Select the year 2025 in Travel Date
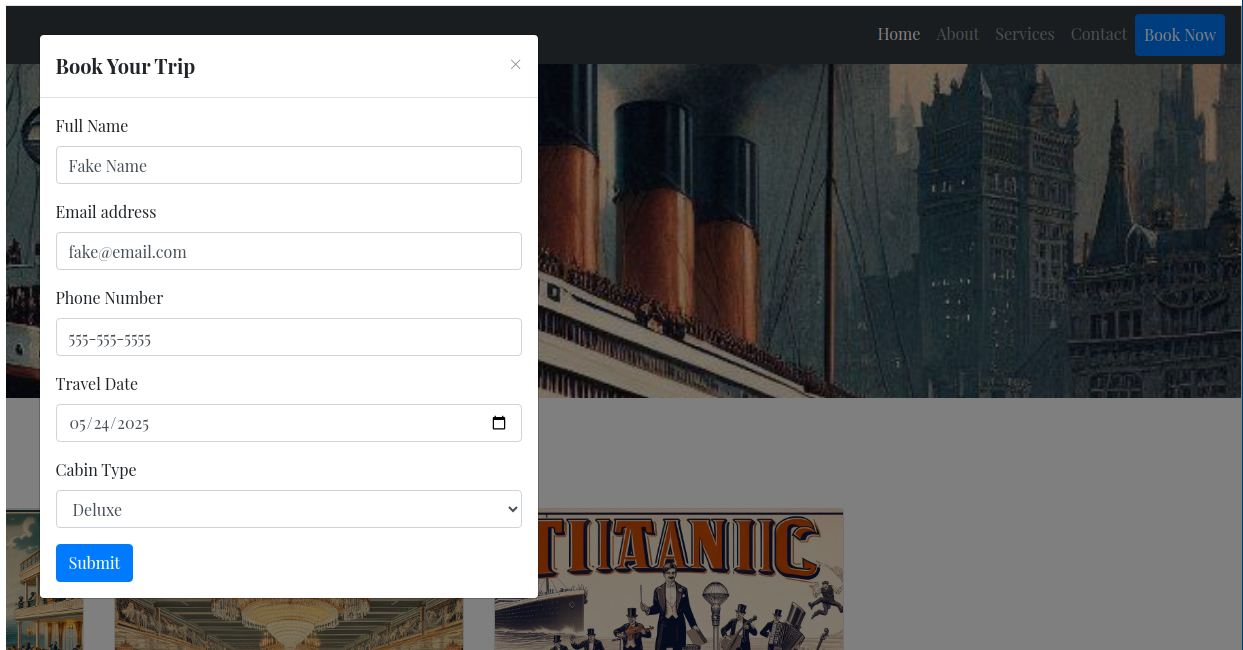 [131, 423]
